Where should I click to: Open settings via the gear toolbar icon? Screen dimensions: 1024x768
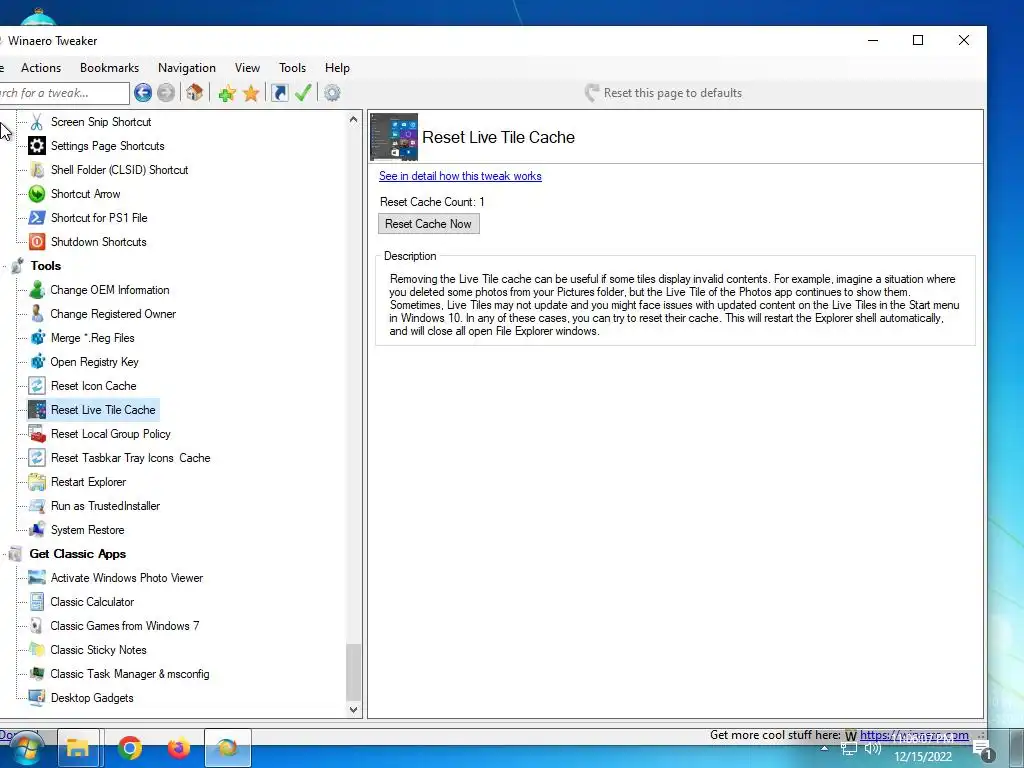pos(332,93)
